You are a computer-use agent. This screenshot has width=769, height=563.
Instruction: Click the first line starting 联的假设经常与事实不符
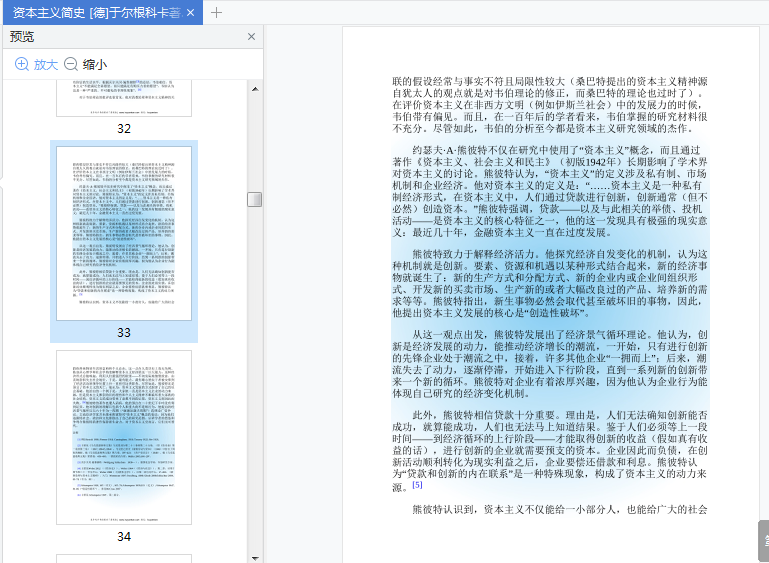550,81
